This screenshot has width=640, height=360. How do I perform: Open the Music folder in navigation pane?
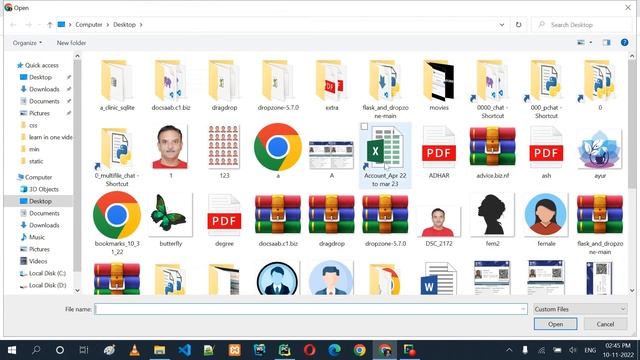[37, 237]
